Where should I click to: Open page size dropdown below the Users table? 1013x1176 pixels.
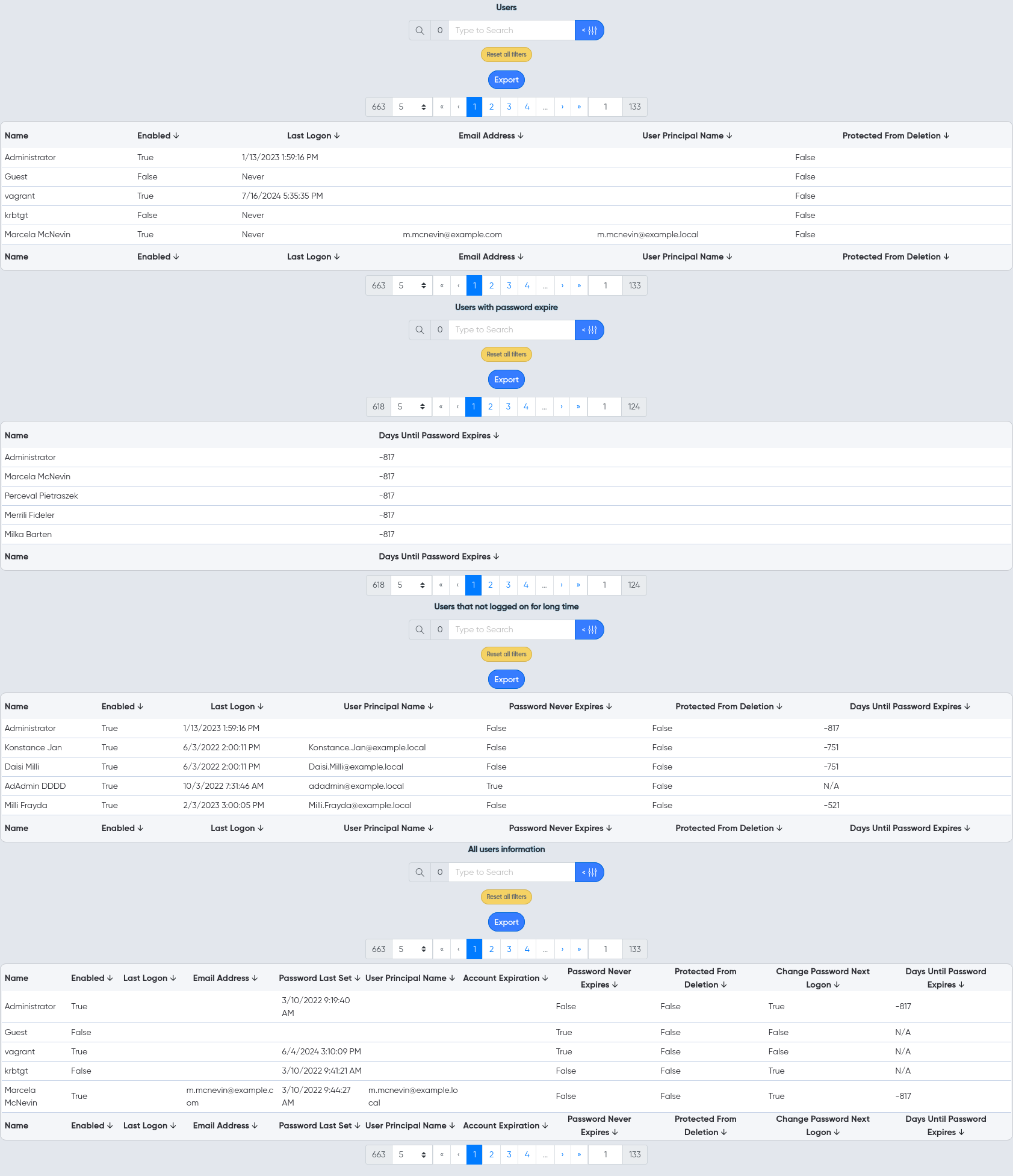(x=412, y=285)
